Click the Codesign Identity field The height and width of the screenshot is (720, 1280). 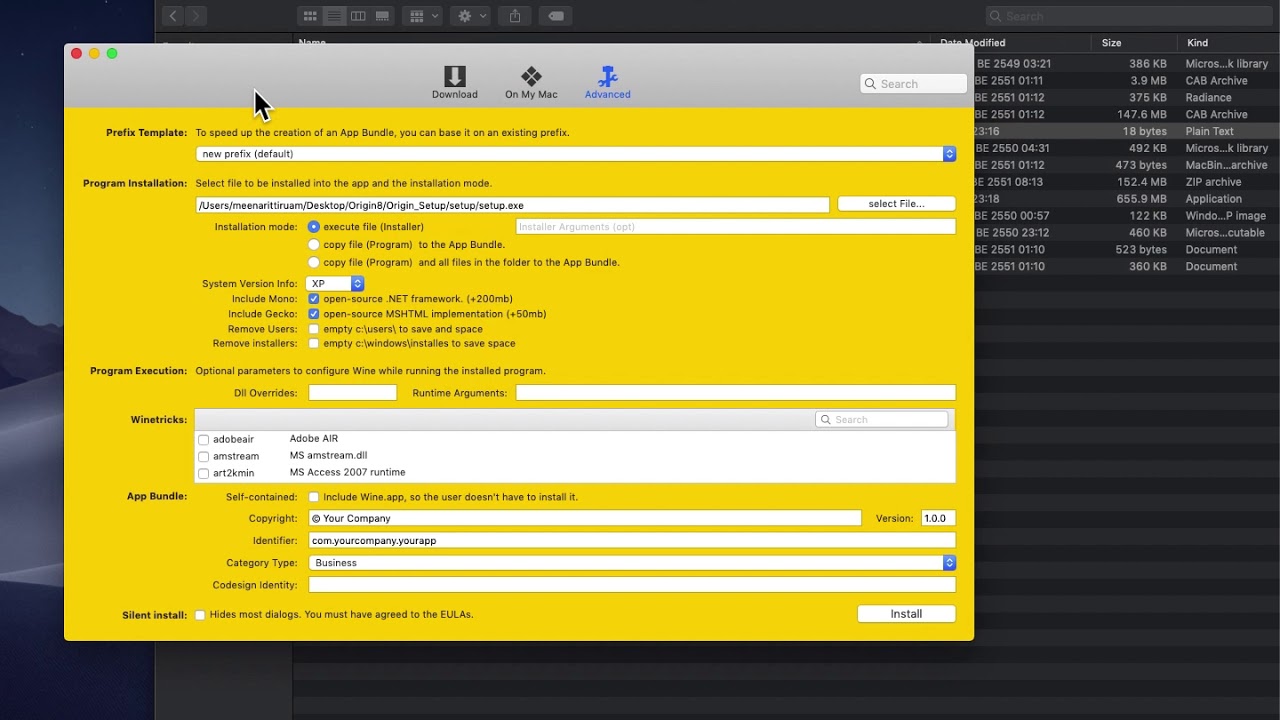point(632,585)
